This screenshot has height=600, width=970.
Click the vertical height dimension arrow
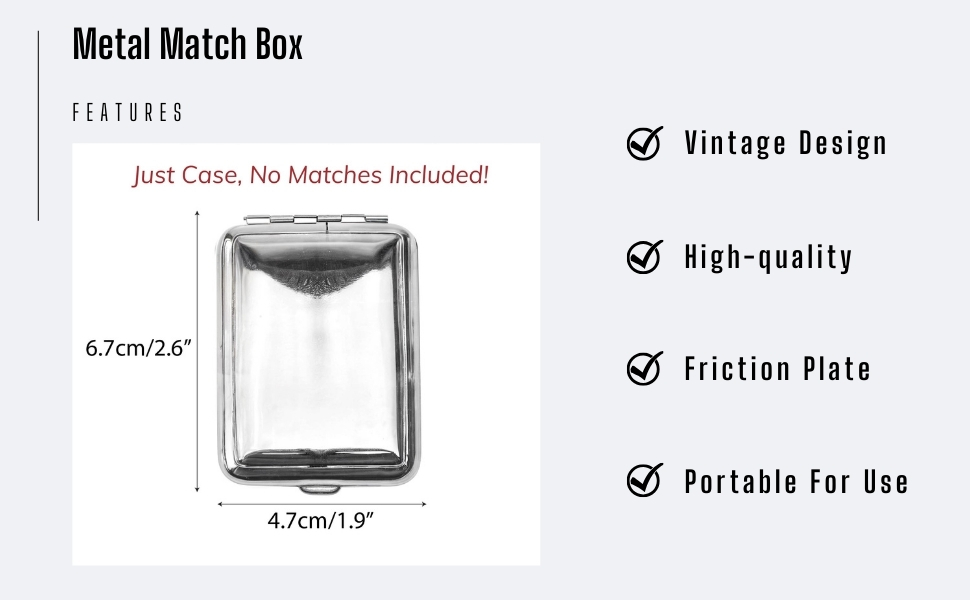pyautogui.click(x=197, y=351)
